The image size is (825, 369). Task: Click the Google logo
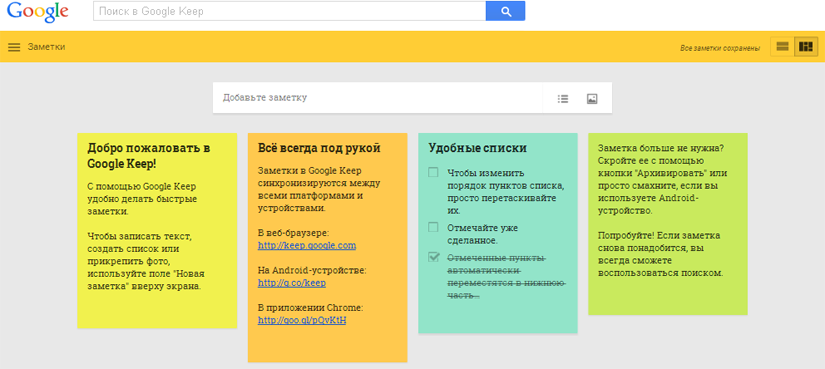pos(38,12)
